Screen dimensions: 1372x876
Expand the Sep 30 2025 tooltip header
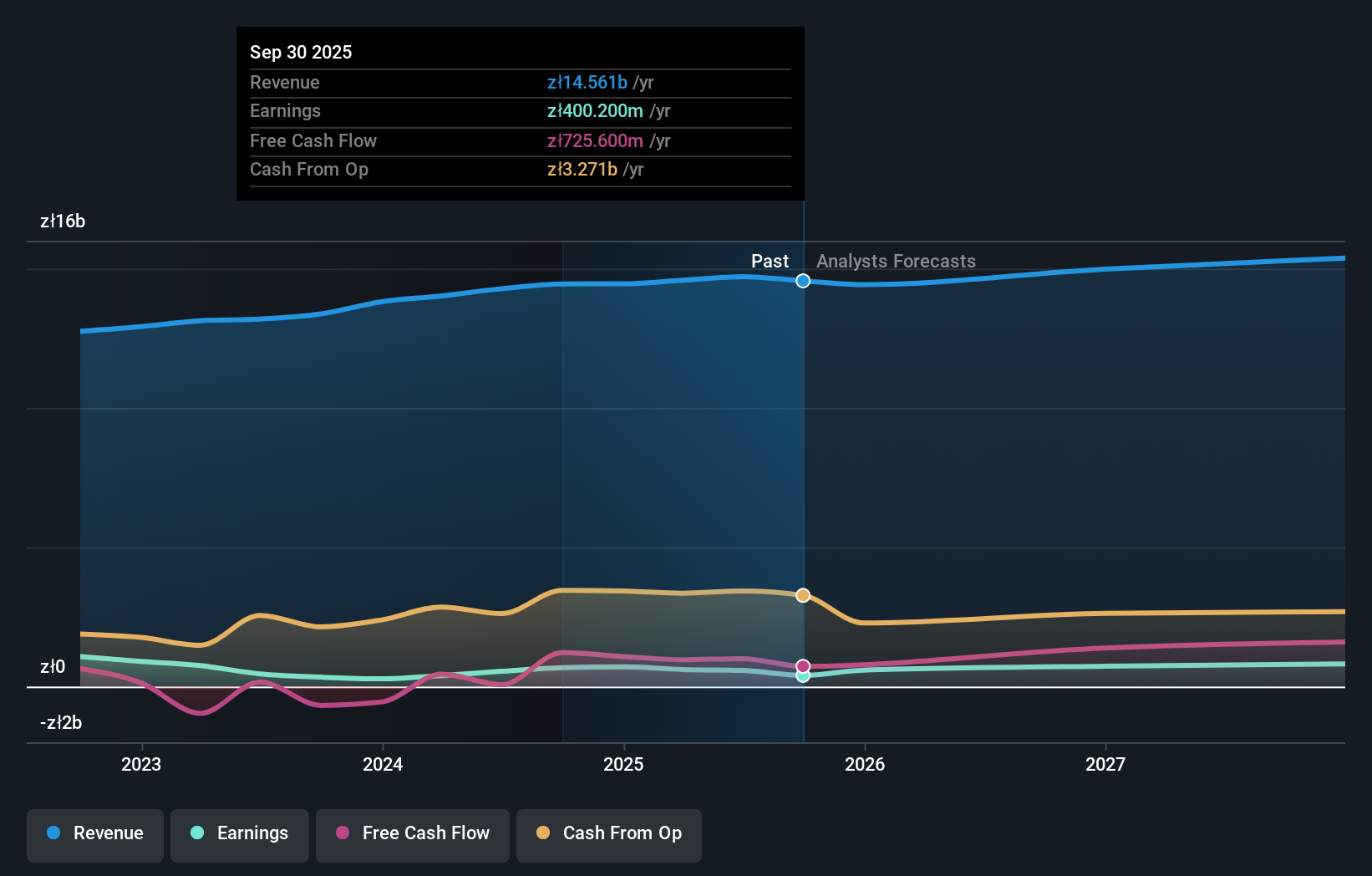(301, 52)
